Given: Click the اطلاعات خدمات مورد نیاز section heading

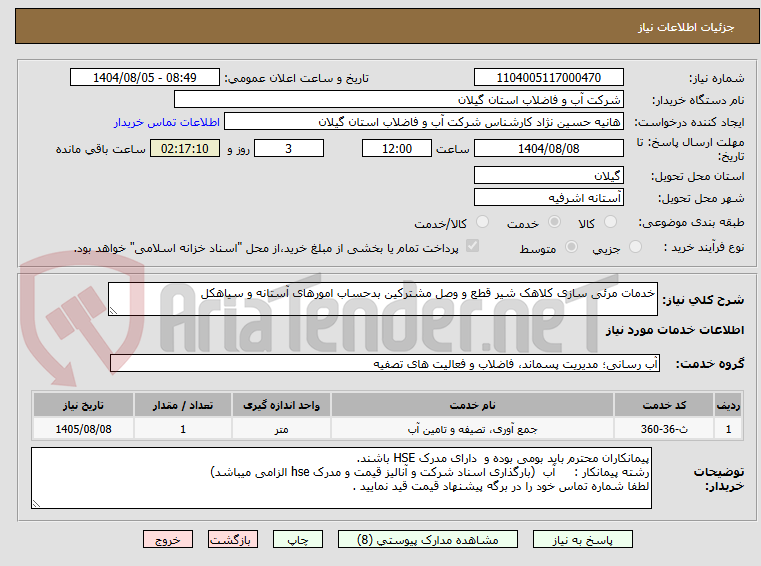Looking at the screenshot, I should [675, 330].
